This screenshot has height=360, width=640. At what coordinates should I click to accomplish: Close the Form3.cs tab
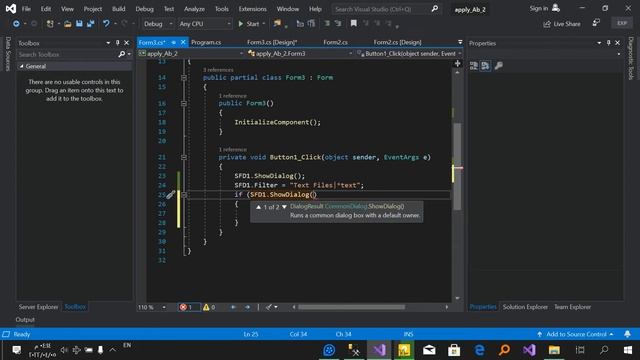(x=183, y=42)
